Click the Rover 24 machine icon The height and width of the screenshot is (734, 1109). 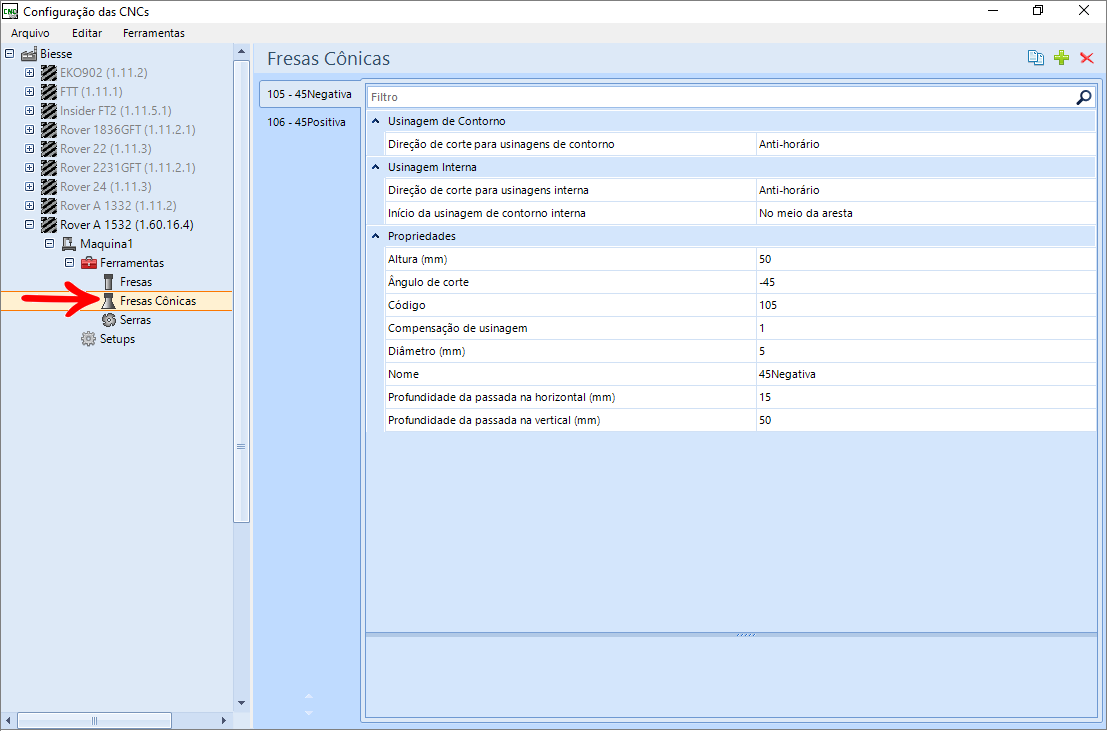(49, 187)
